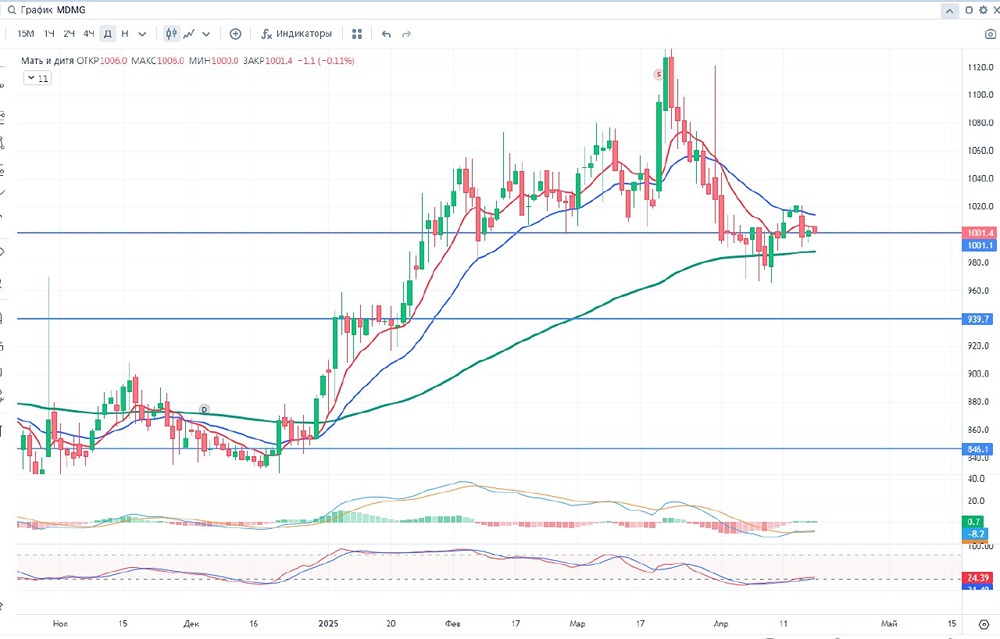Select the 15M timeframe
Viewport: 1000px width, 639px height.
pyautogui.click(x=26, y=34)
